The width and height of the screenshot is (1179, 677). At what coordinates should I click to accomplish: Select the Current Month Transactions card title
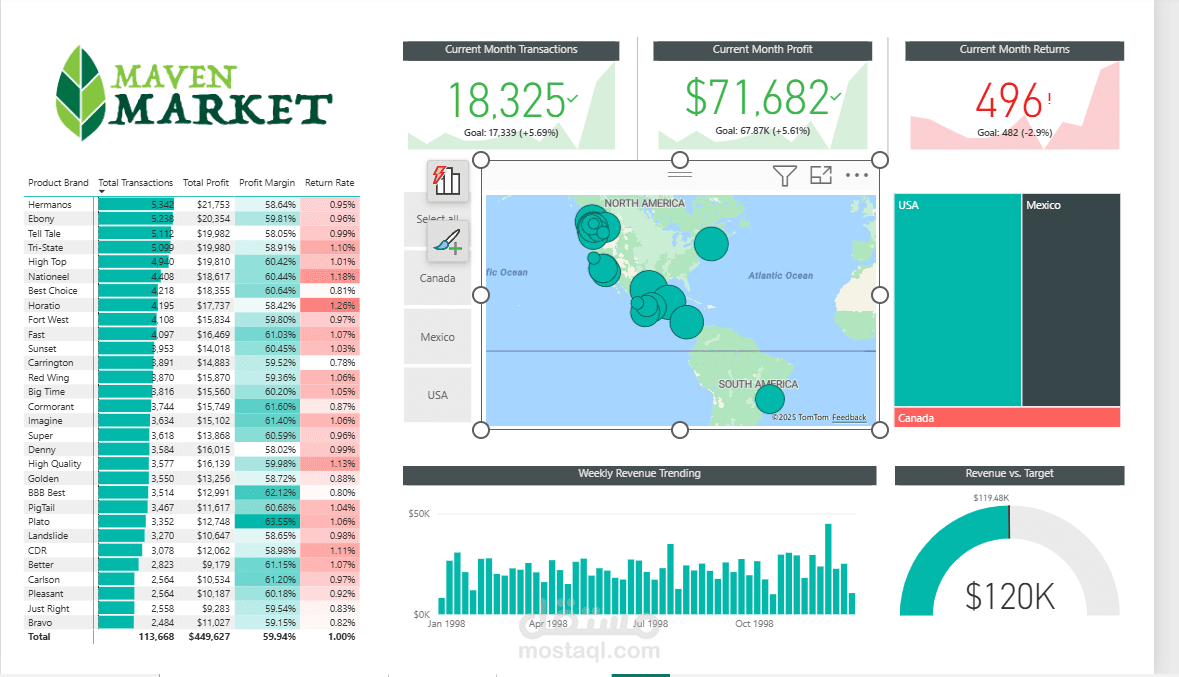click(511, 50)
